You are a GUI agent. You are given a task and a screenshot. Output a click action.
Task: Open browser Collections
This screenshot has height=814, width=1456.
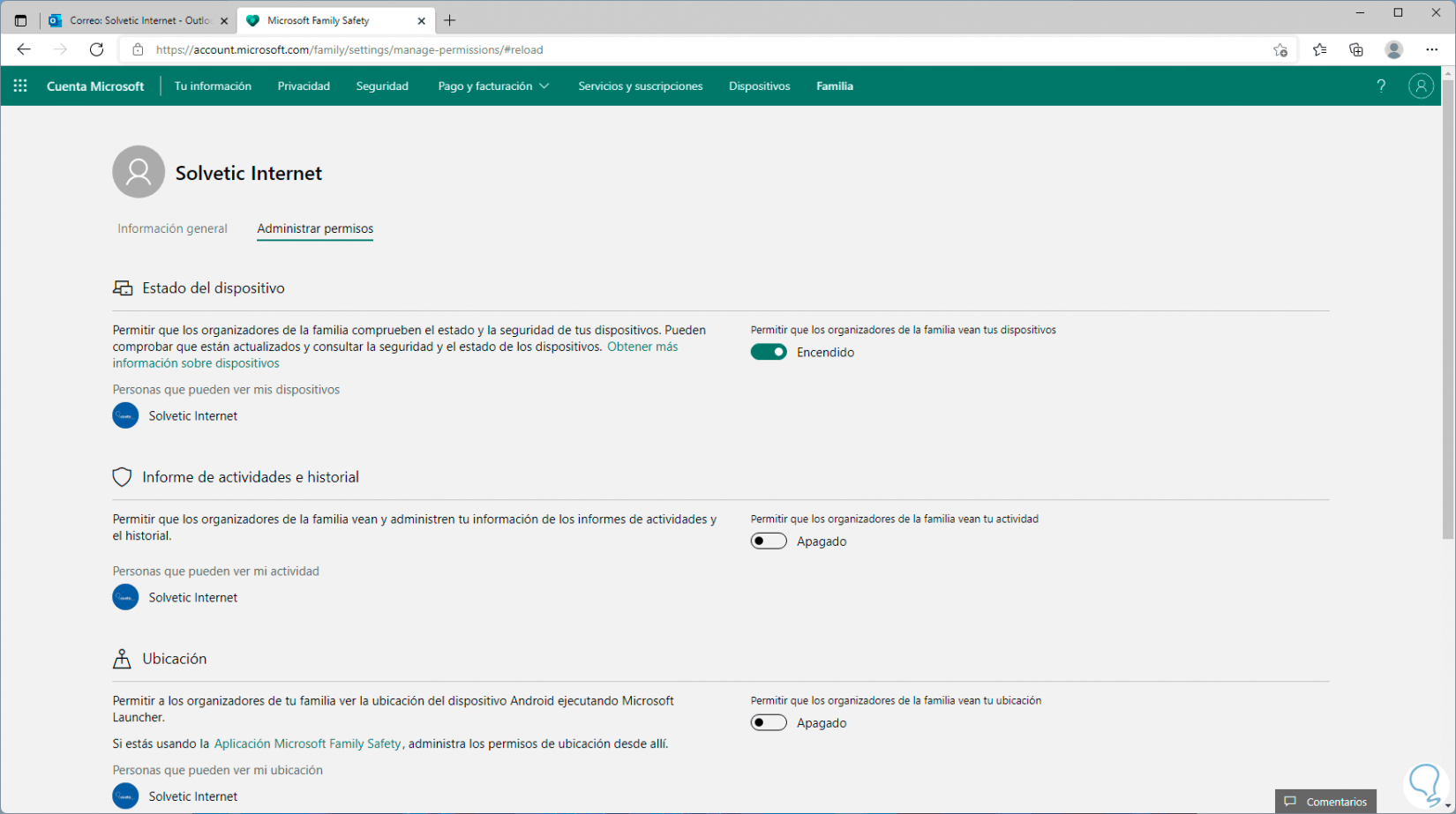click(x=1356, y=49)
